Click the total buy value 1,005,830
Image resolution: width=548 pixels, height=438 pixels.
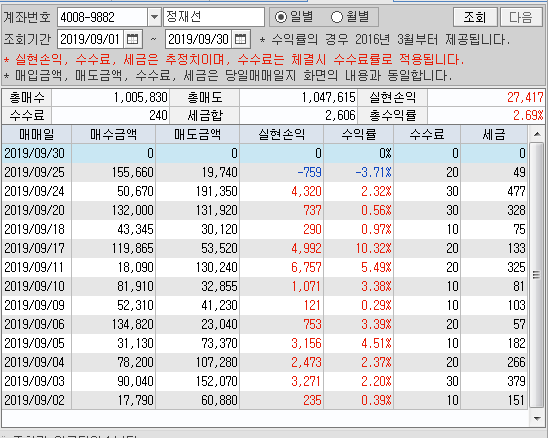pyautogui.click(x=141, y=97)
